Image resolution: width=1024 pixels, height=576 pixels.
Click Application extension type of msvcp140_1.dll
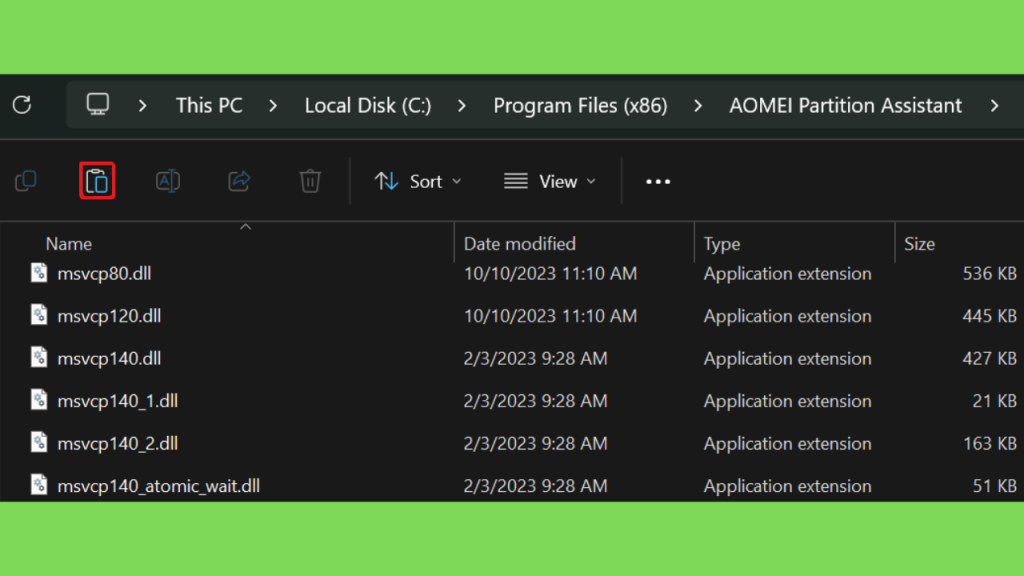tap(787, 400)
